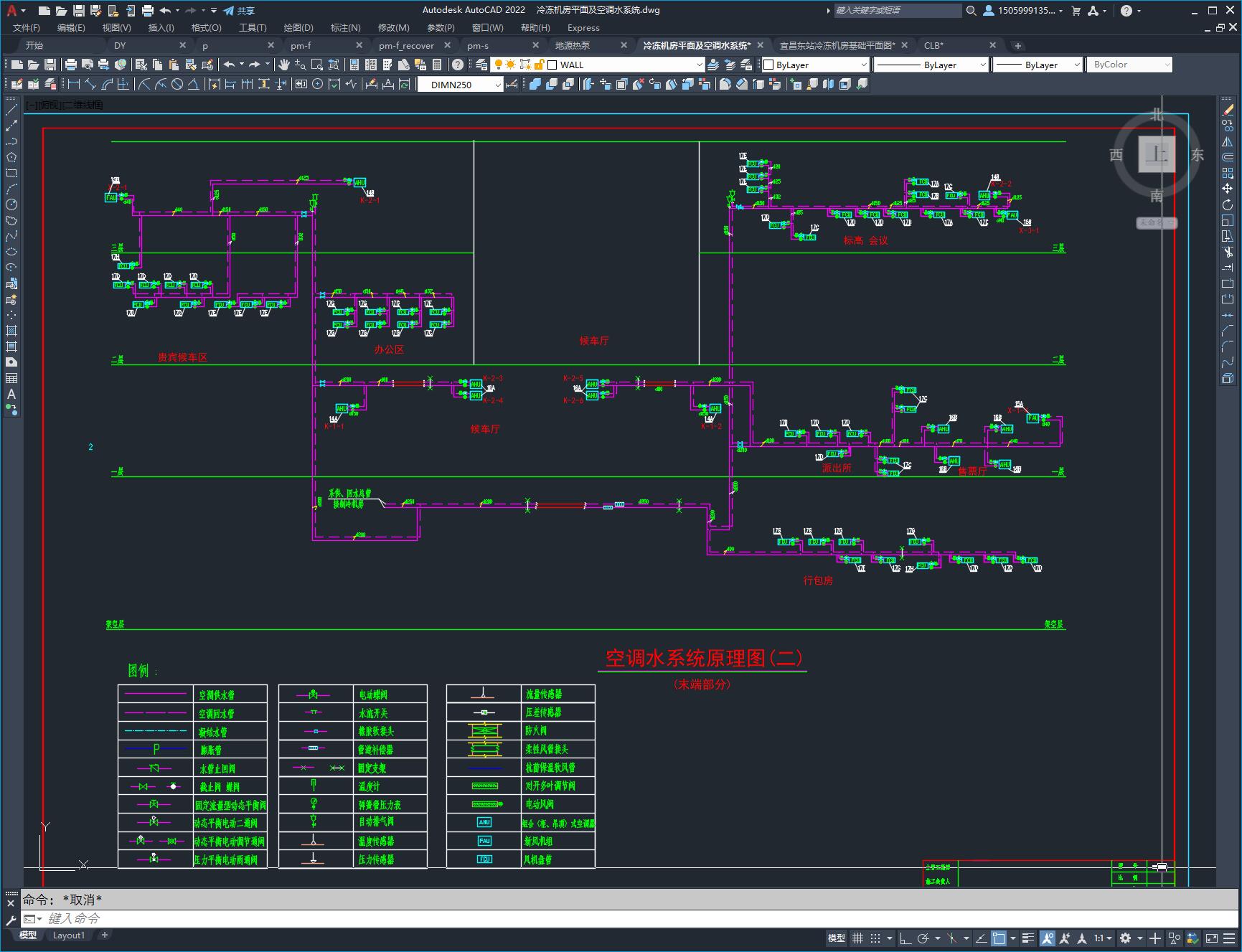Switch to the Layout1 tab
Image resolution: width=1242 pixels, height=952 pixels.
point(69,935)
